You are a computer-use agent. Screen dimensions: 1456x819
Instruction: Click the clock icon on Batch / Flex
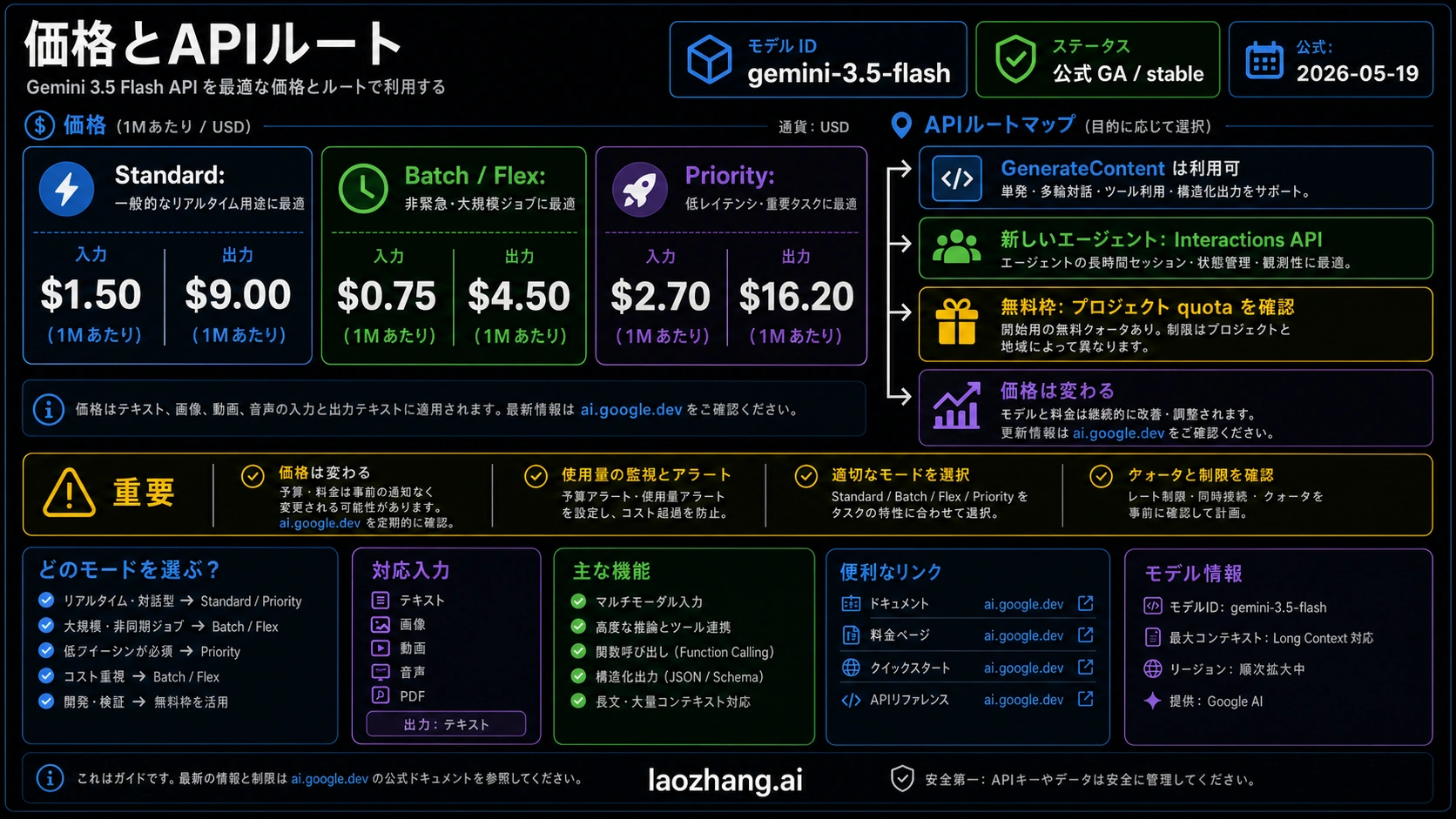[363, 188]
